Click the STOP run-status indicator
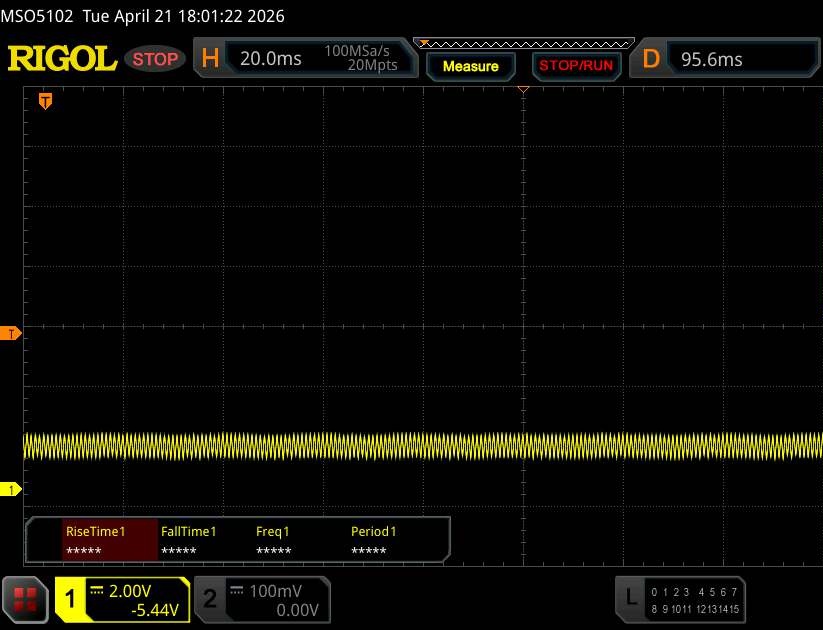This screenshot has height=630, width=823. (x=155, y=59)
